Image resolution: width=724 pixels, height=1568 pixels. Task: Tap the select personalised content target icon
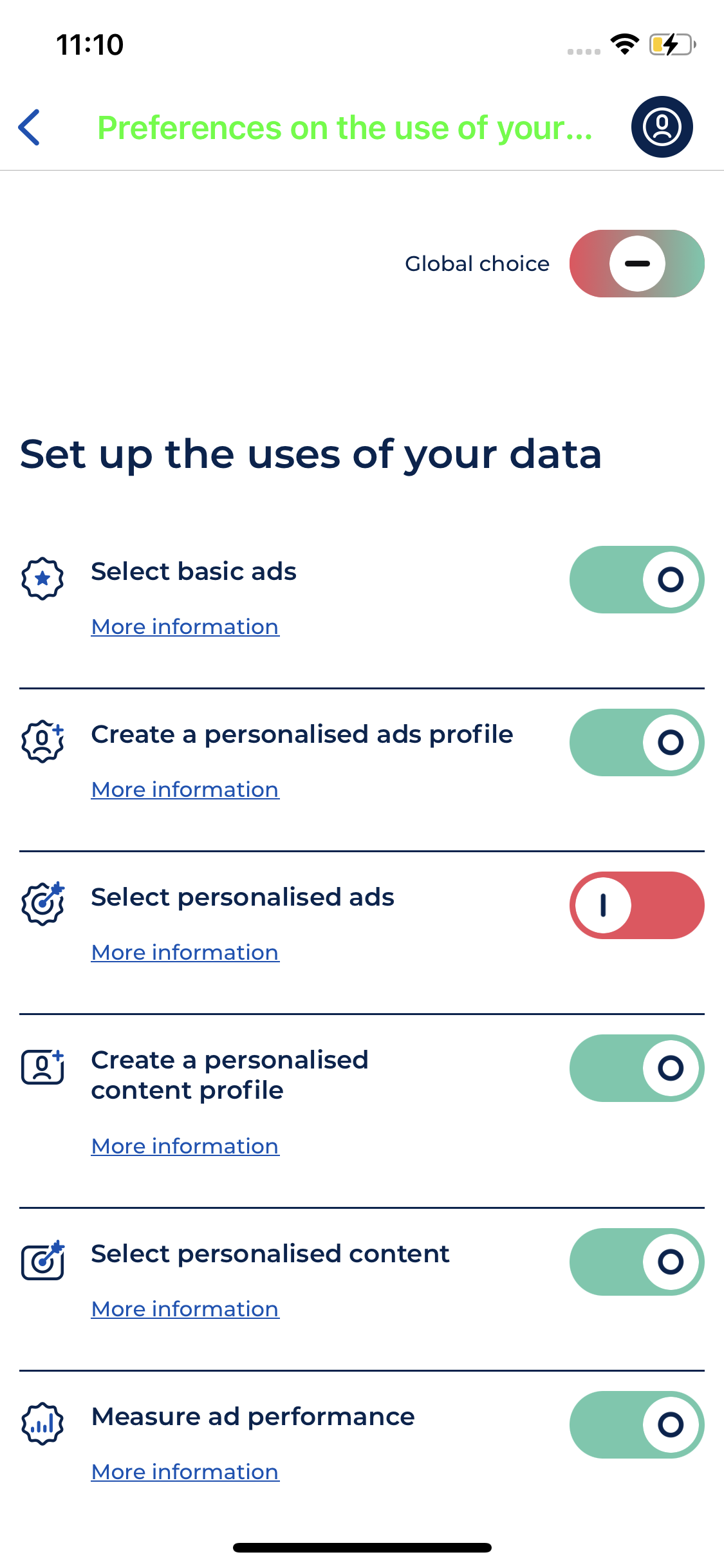(42, 1260)
